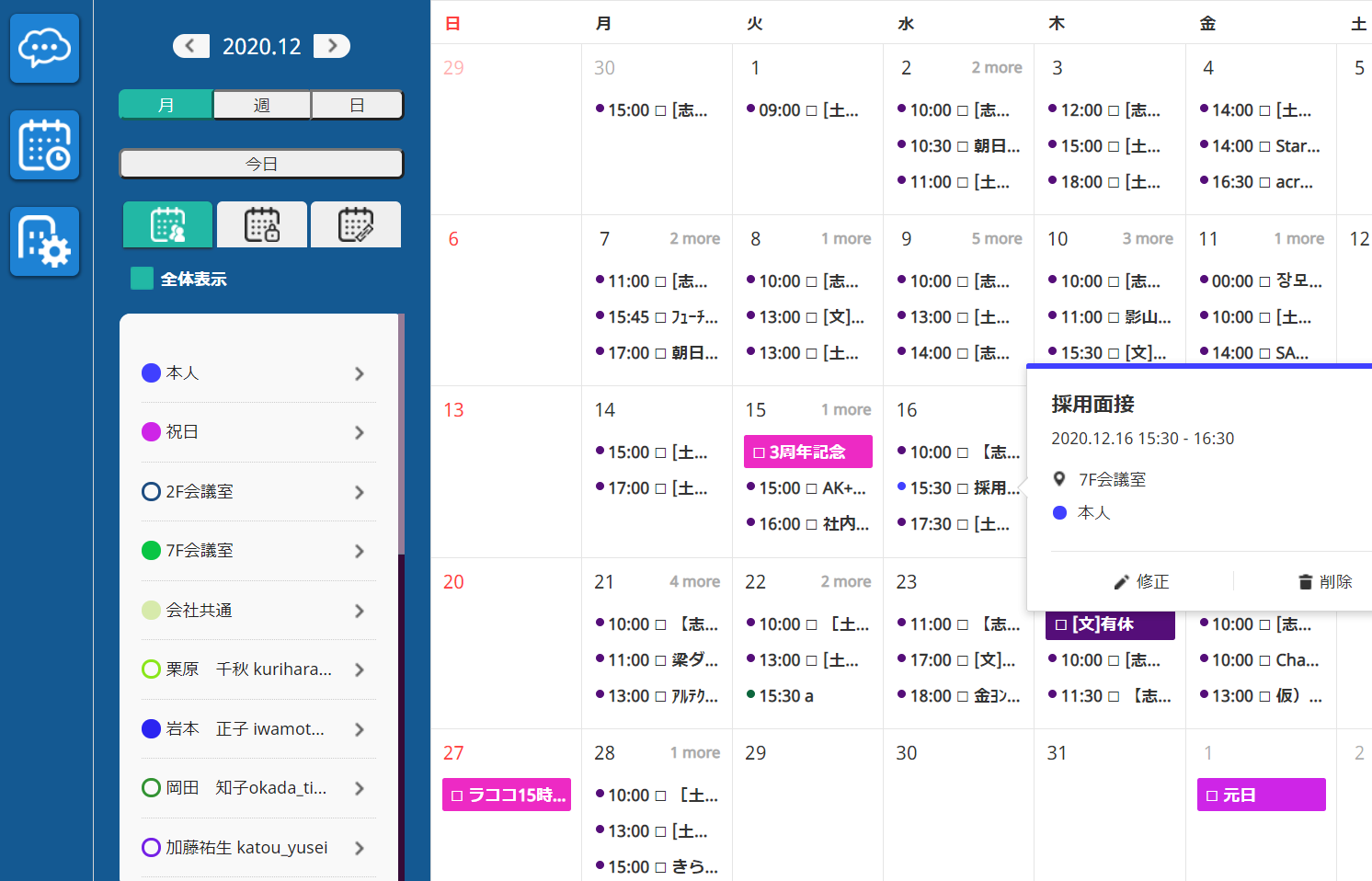Go to previous month arrow
This screenshot has width=1372, height=881.
pyautogui.click(x=191, y=46)
